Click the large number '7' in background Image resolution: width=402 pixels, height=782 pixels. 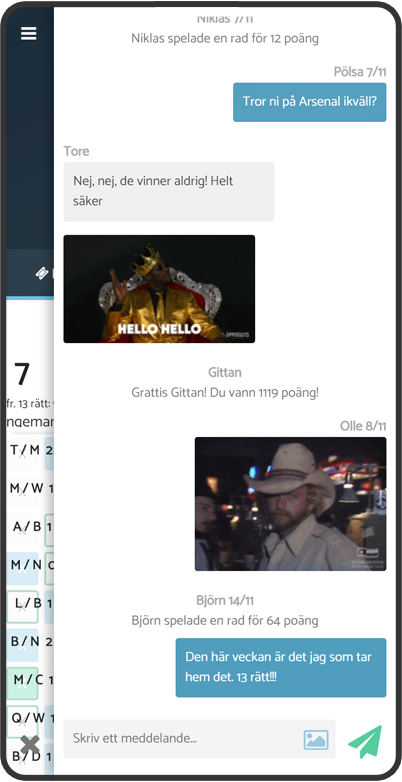pos(21,374)
